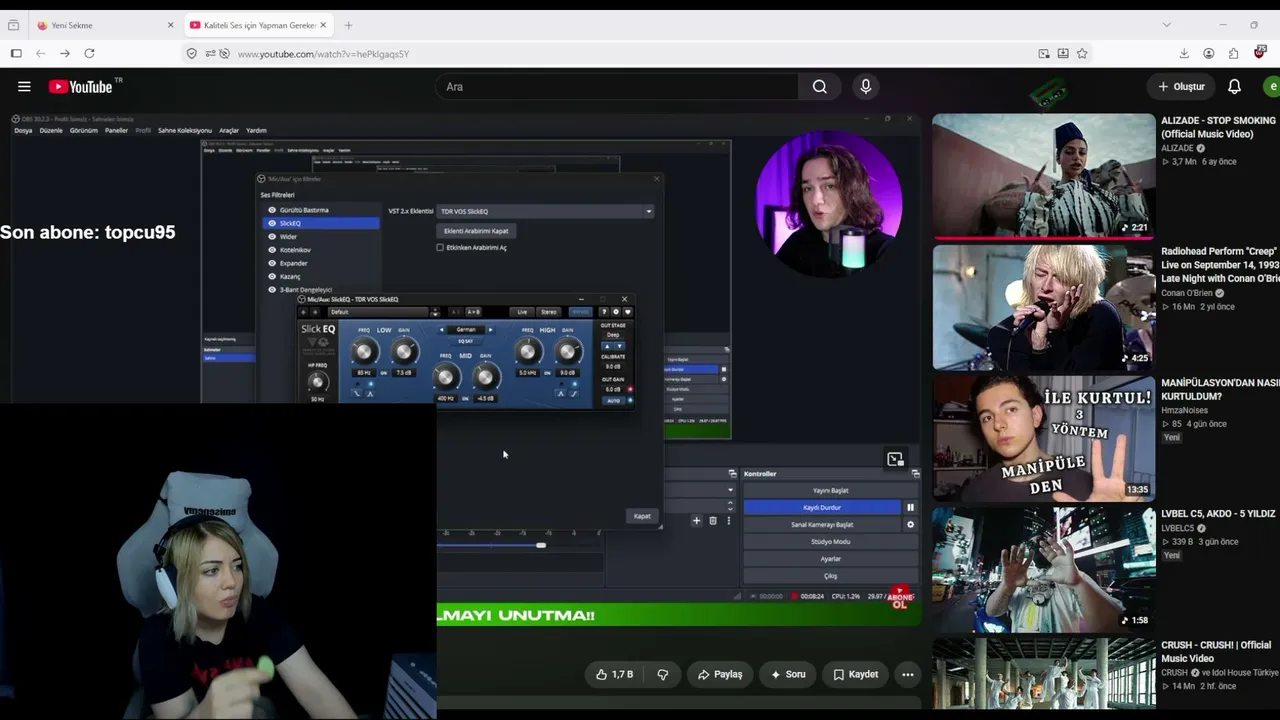Select previous EQ model before German
The image size is (1280, 720).
[x=442, y=330]
